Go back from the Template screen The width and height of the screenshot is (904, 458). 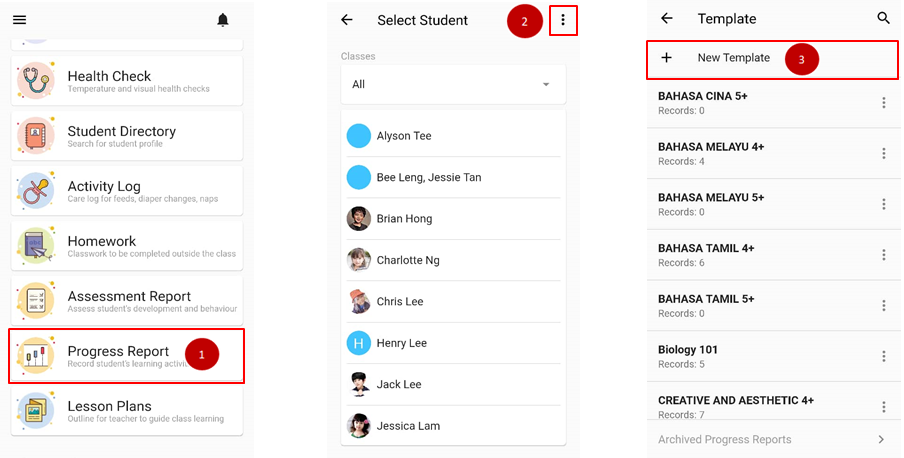[x=667, y=19]
